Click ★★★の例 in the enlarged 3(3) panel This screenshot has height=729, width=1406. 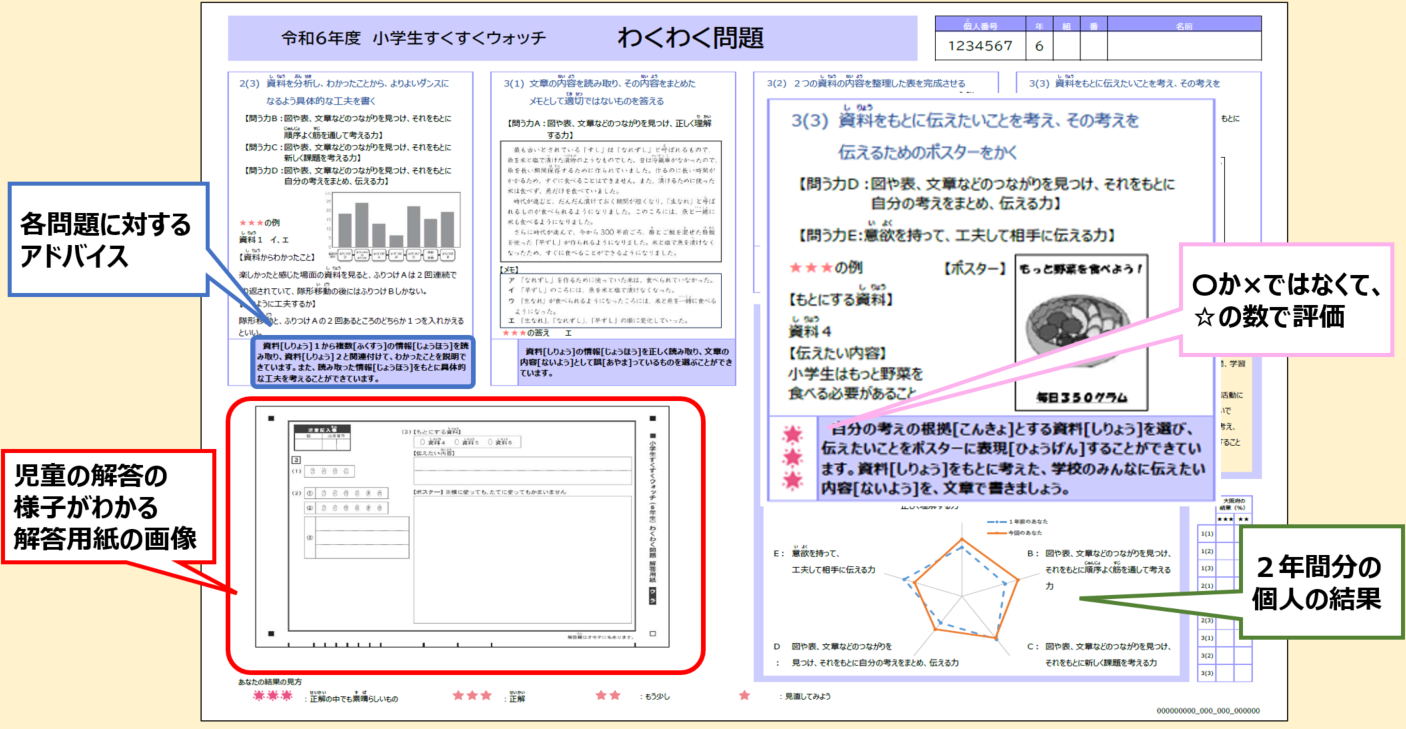826,268
